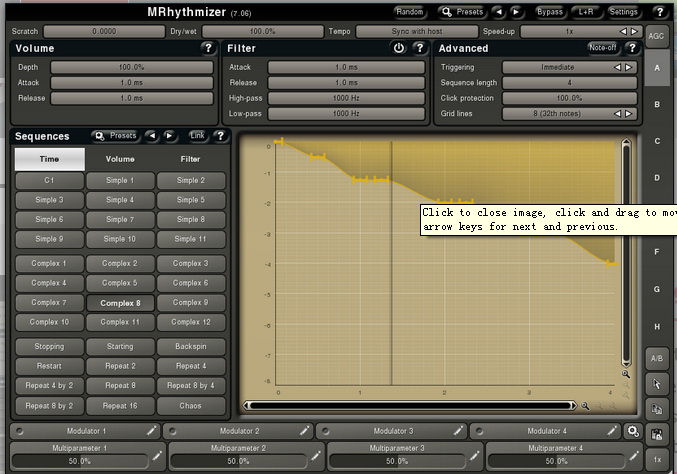677x474 pixels.
Task: Increase Grid lines with right arrow
Action: 629,114
